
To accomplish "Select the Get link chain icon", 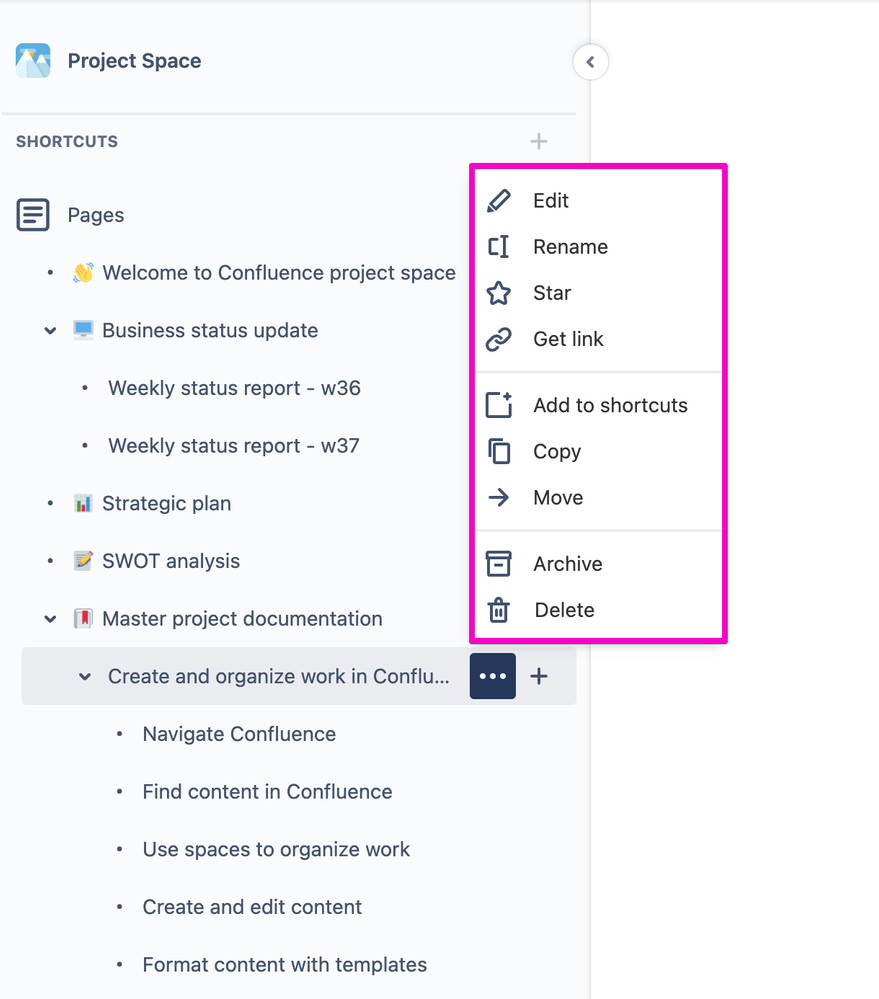I will [500, 339].
